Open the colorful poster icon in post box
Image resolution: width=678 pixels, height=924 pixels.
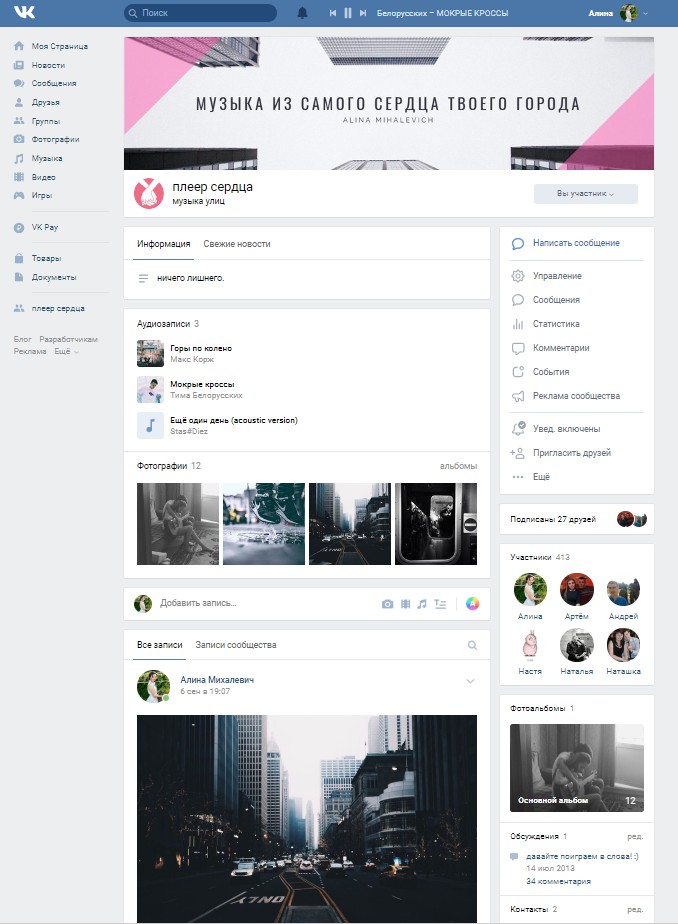coord(472,603)
